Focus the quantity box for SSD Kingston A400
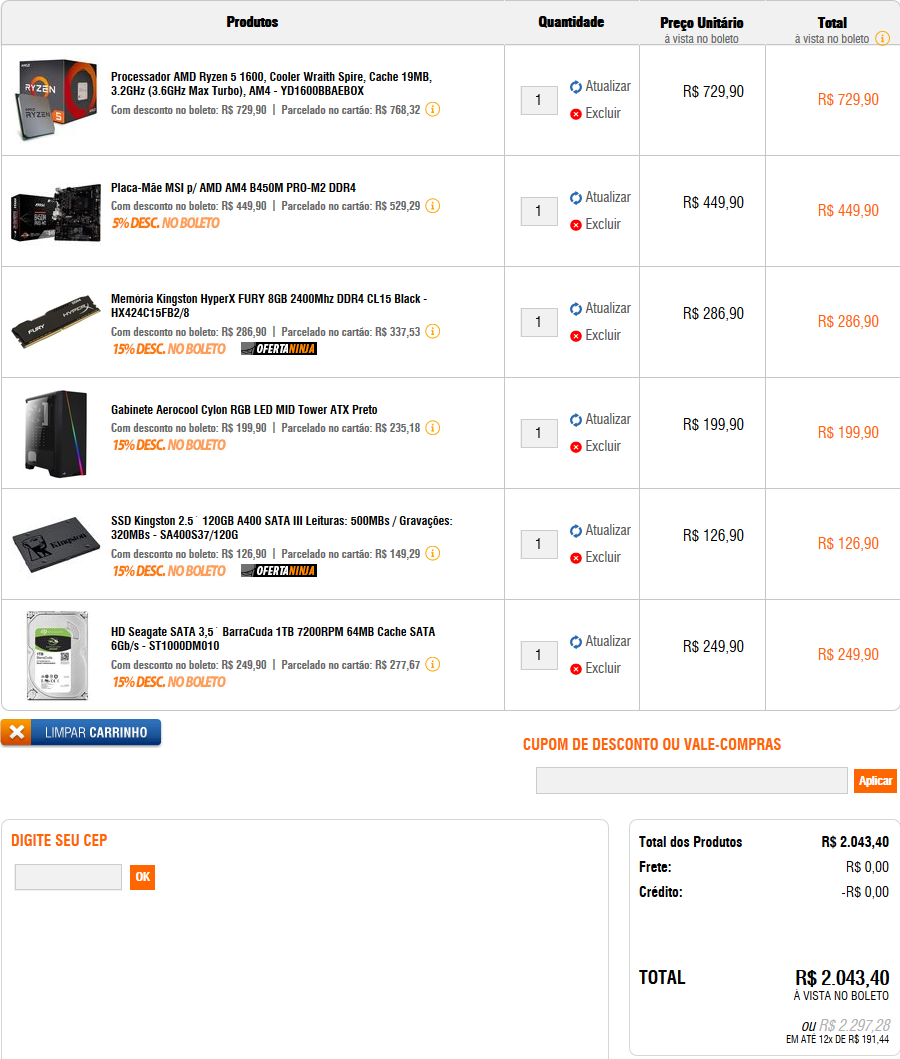Screen dimensions: 900x1059 539,544
